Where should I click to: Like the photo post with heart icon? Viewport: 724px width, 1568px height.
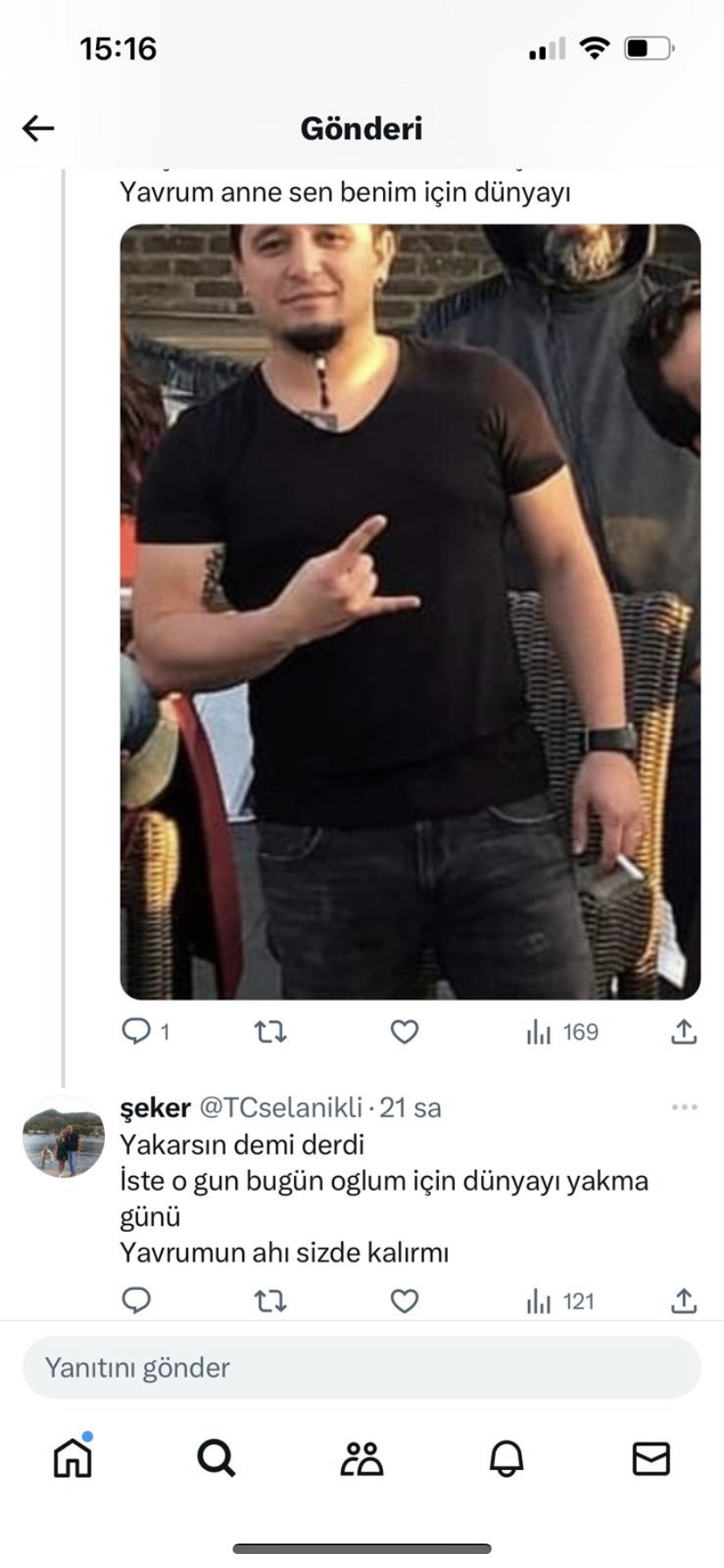pos(404,1032)
